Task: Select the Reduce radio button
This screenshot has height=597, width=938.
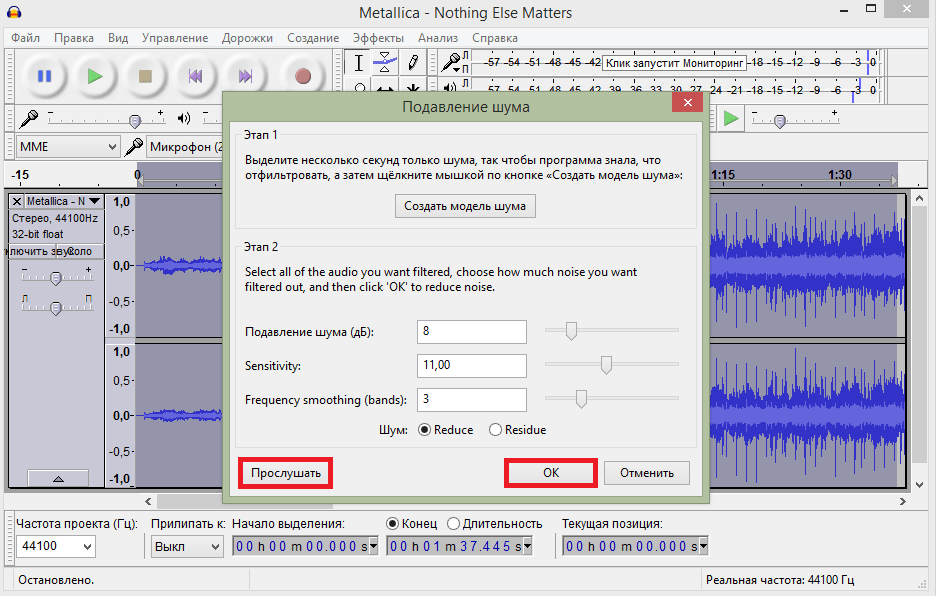Action: click(424, 430)
